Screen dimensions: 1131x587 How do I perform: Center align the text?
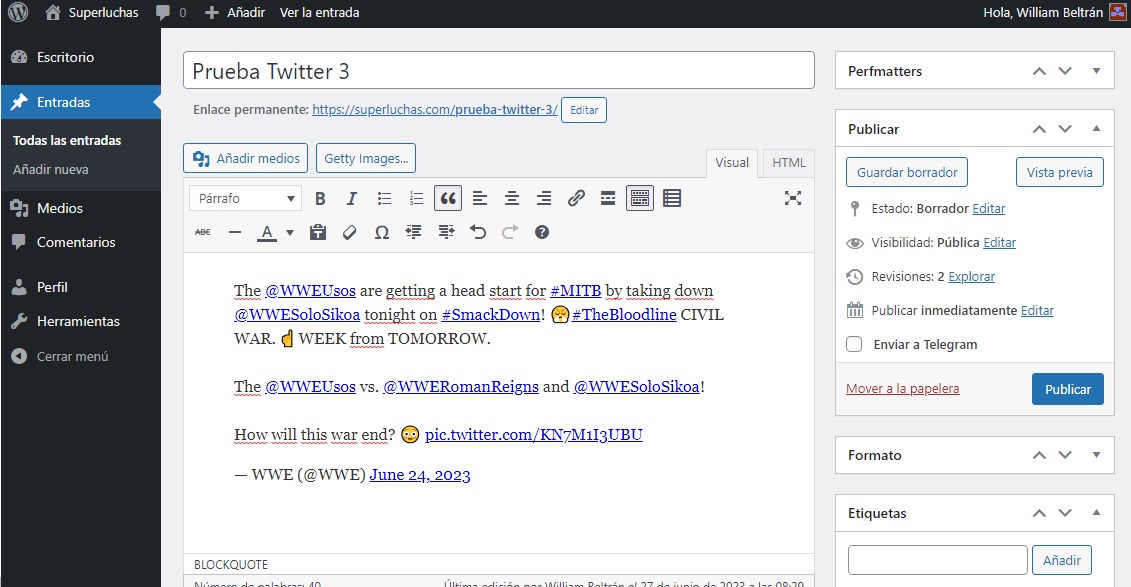[511, 198]
